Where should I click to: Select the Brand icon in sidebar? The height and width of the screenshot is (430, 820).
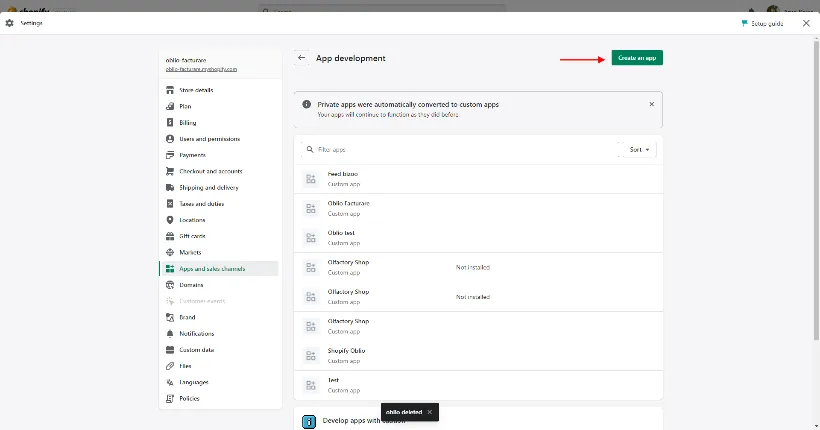click(x=170, y=317)
